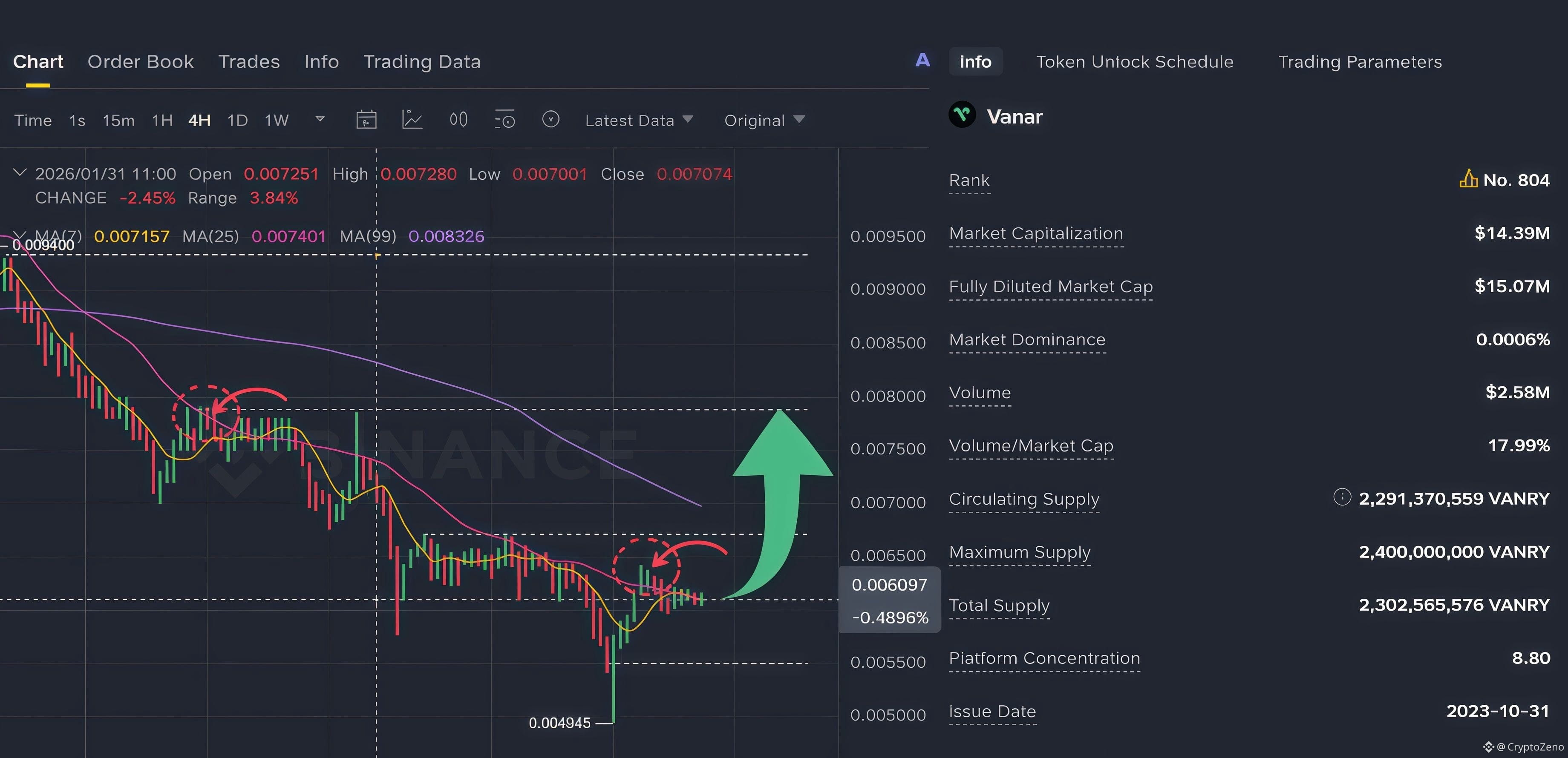
Task: Click the Vanar token logo
Action: (962, 115)
